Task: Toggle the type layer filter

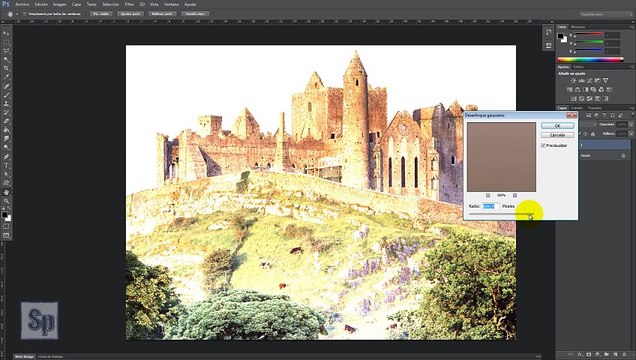Action: (604, 116)
